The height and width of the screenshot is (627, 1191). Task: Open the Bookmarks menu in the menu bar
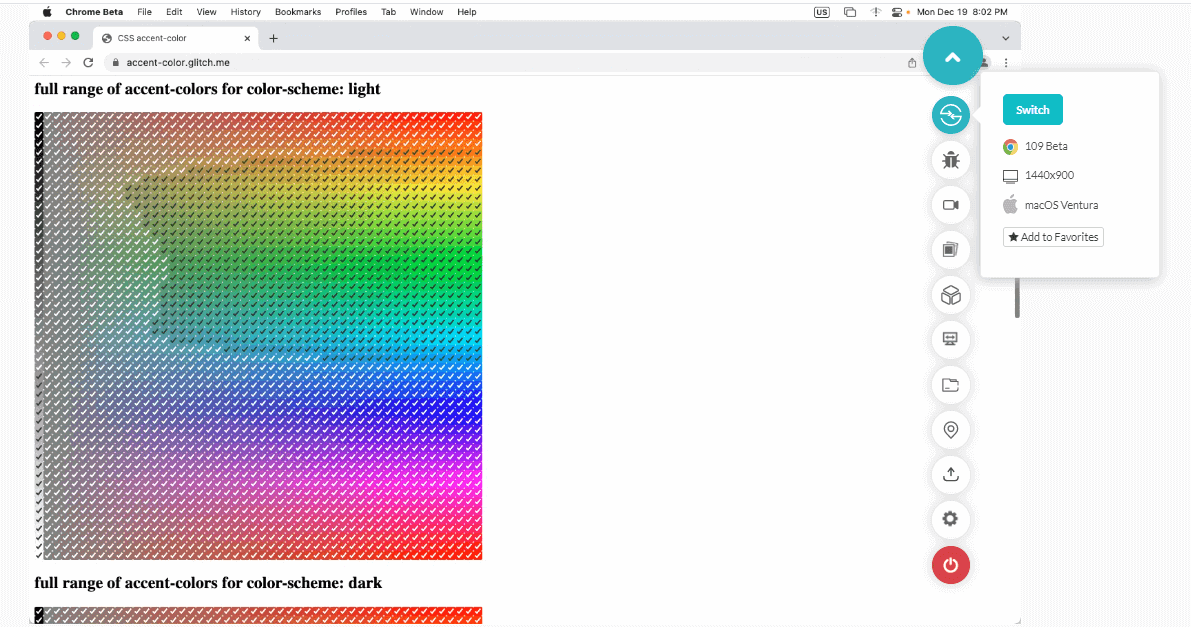[x=297, y=12]
